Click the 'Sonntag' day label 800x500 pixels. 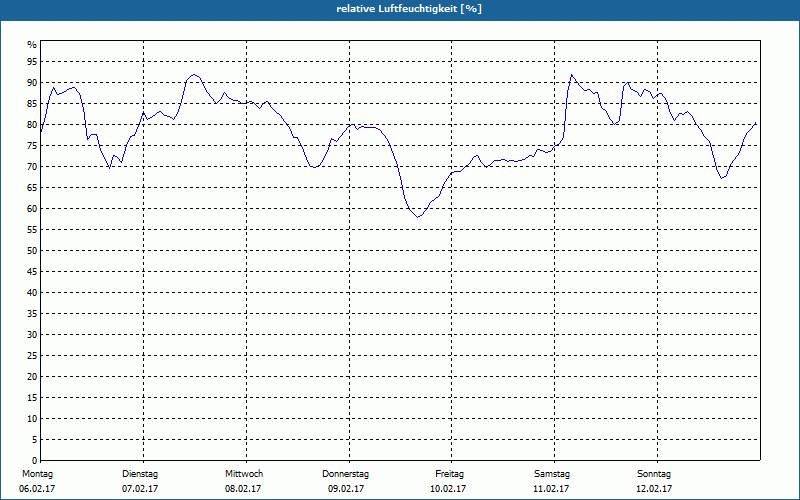[654, 474]
